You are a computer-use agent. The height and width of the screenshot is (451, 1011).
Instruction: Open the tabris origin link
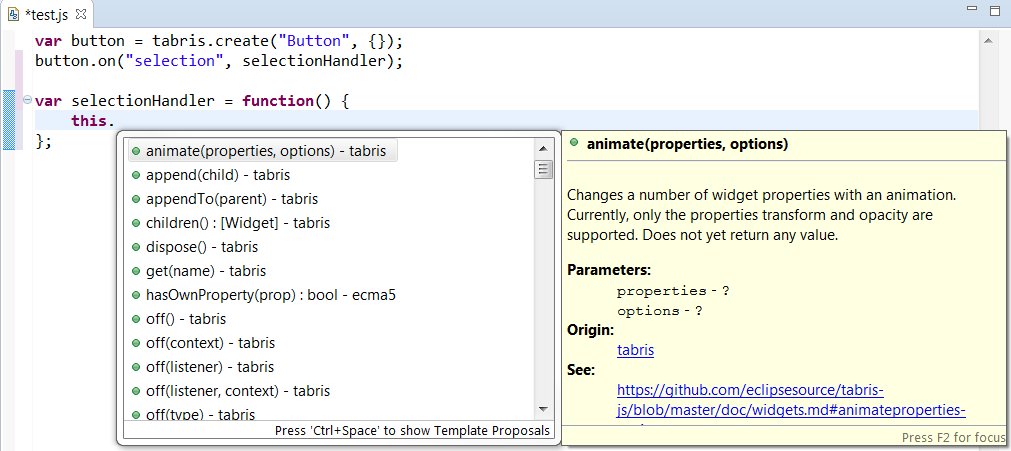635,350
